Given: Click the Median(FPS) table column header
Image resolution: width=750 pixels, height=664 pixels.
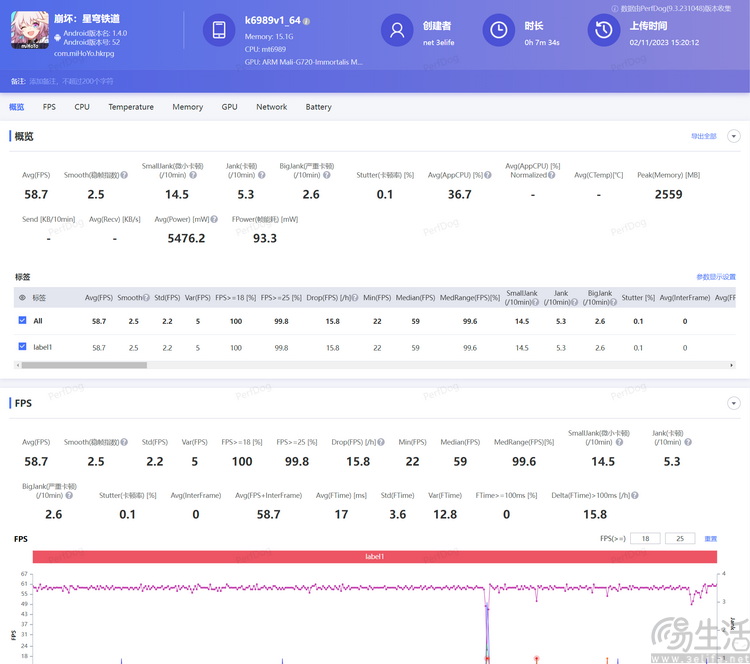Looking at the screenshot, I should click(x=415, y=298).
